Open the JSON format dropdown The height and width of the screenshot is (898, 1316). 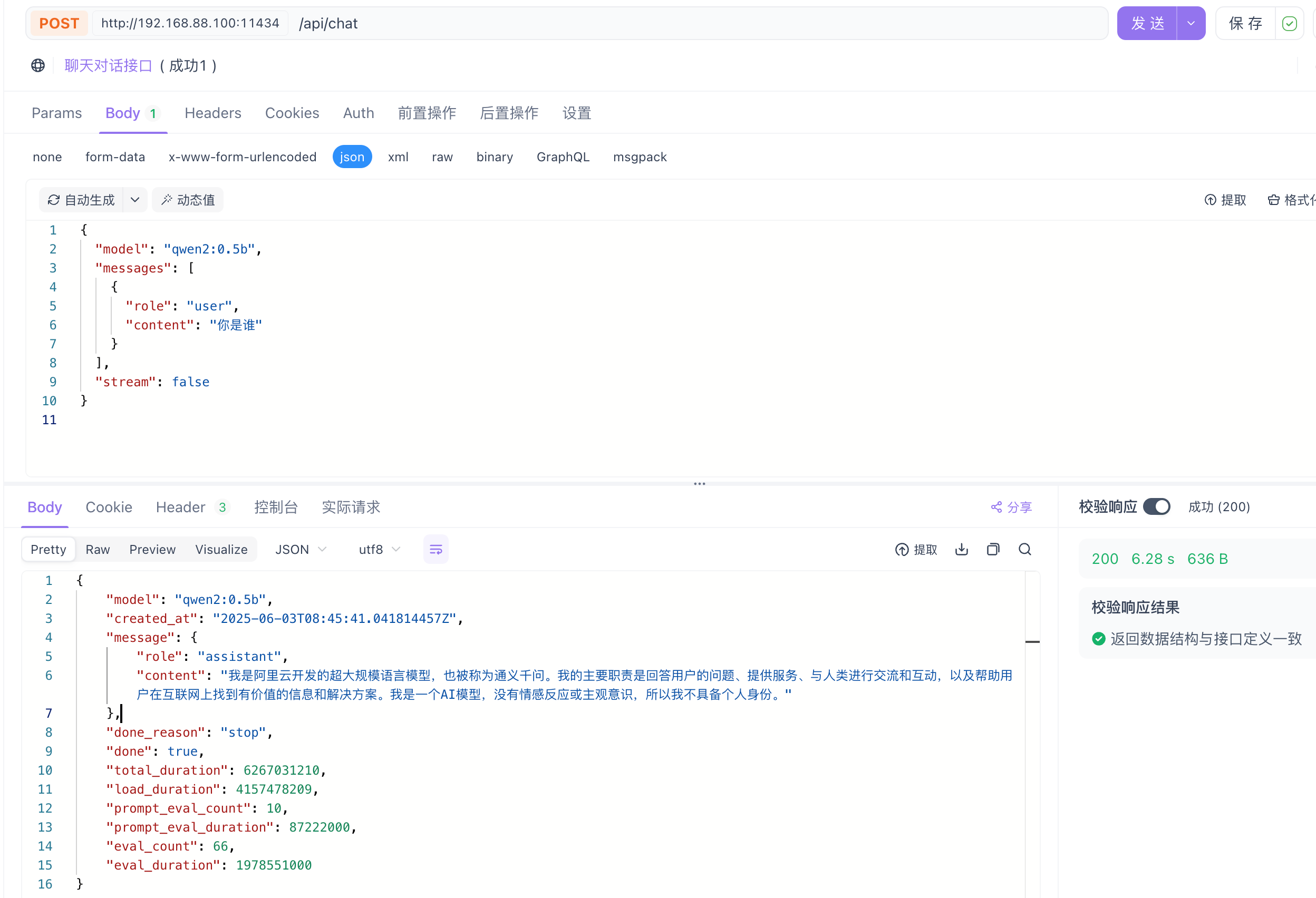(x=301, y=550)
